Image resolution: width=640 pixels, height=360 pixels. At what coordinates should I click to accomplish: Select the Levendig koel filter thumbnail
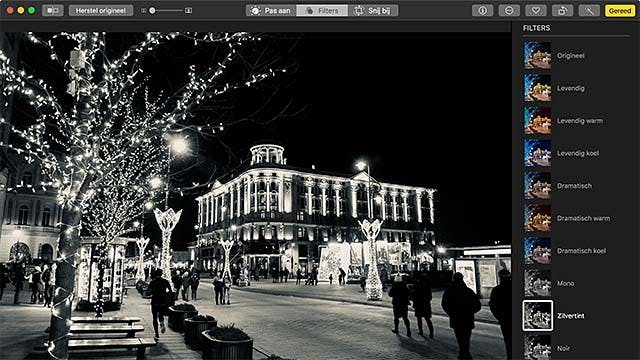538,153
